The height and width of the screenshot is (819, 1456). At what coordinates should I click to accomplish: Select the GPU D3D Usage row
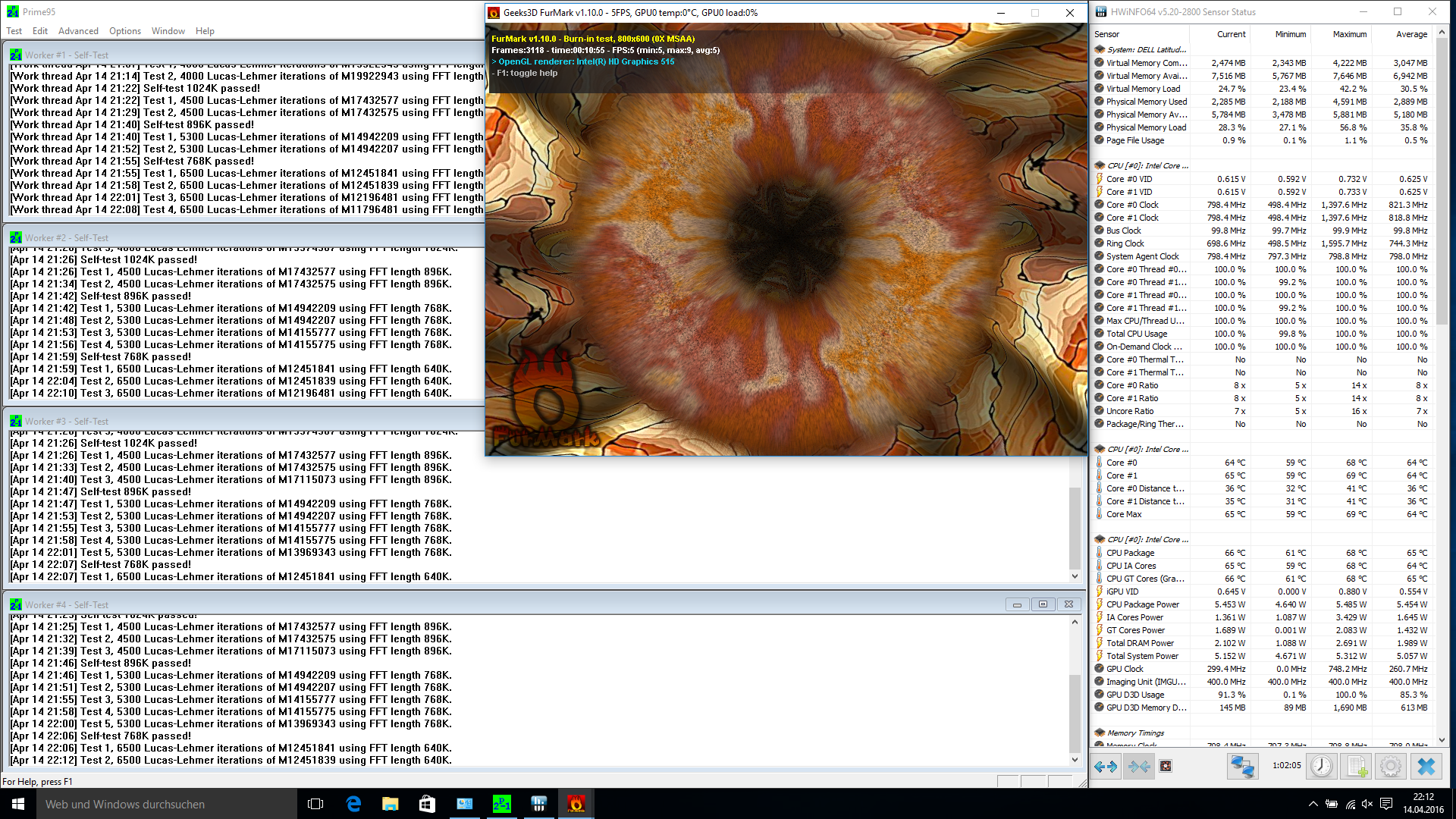pyautogui.click(x=1262, y=695)
